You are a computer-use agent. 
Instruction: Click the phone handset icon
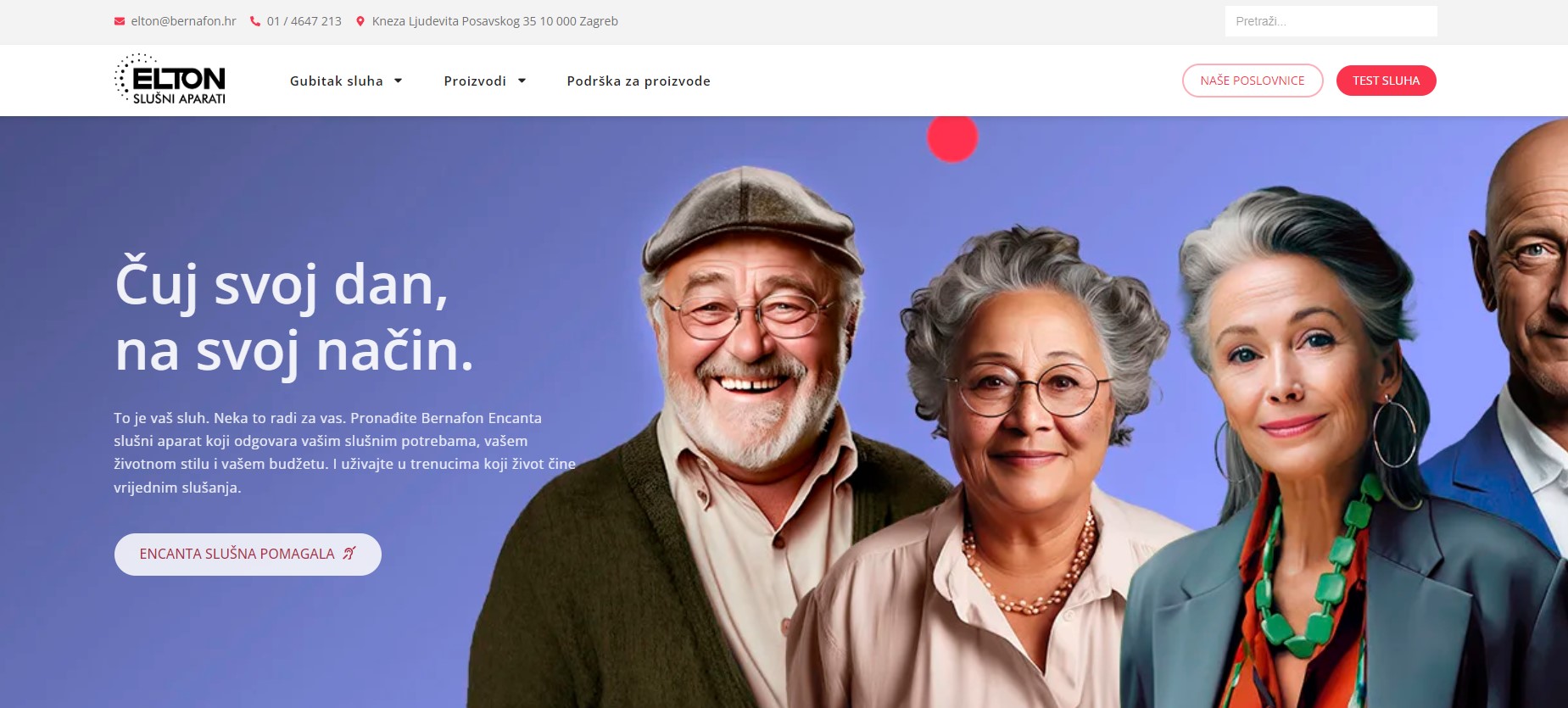click(255, 21)
